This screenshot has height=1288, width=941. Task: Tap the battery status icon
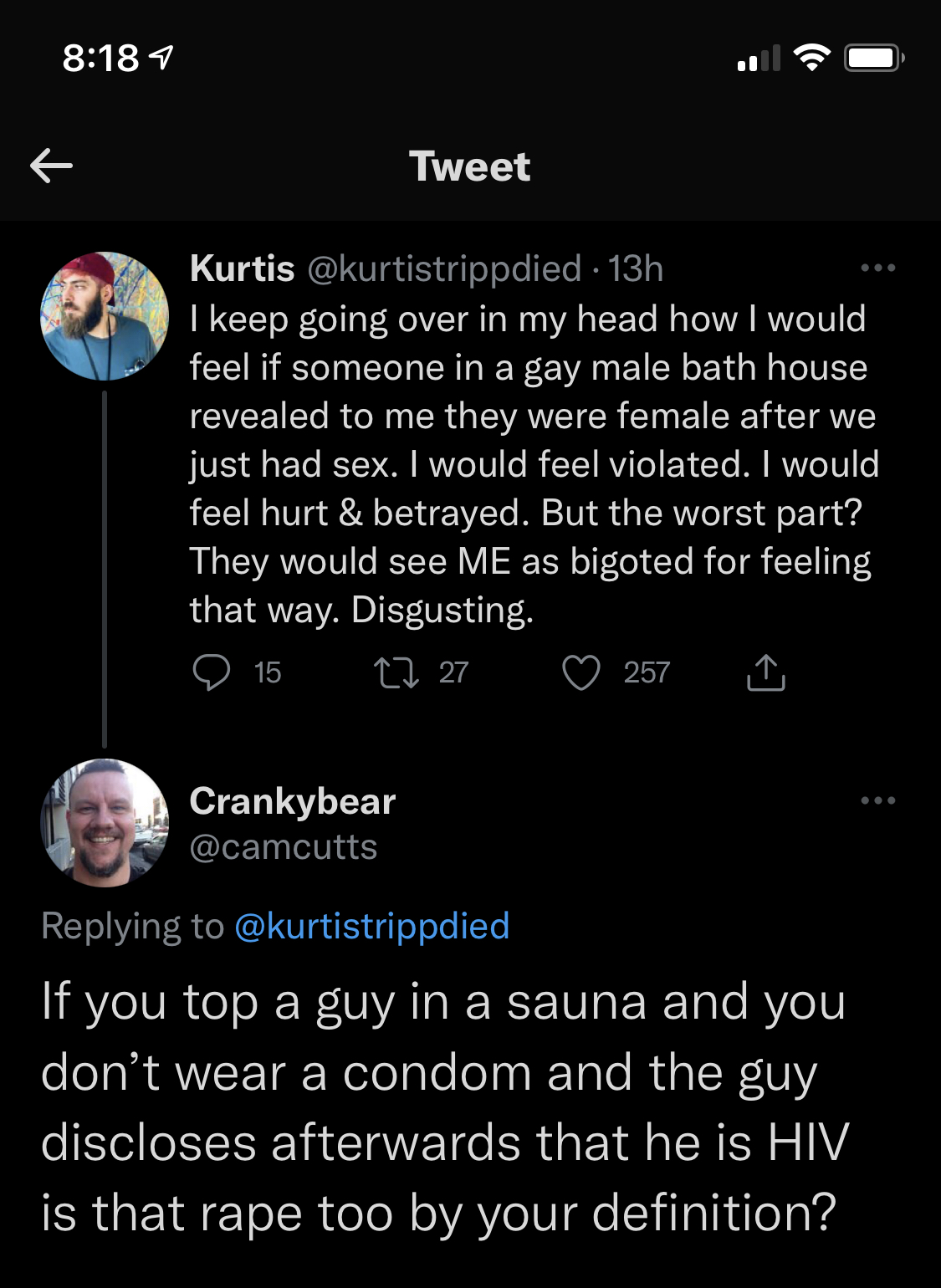tap(874, 58)
